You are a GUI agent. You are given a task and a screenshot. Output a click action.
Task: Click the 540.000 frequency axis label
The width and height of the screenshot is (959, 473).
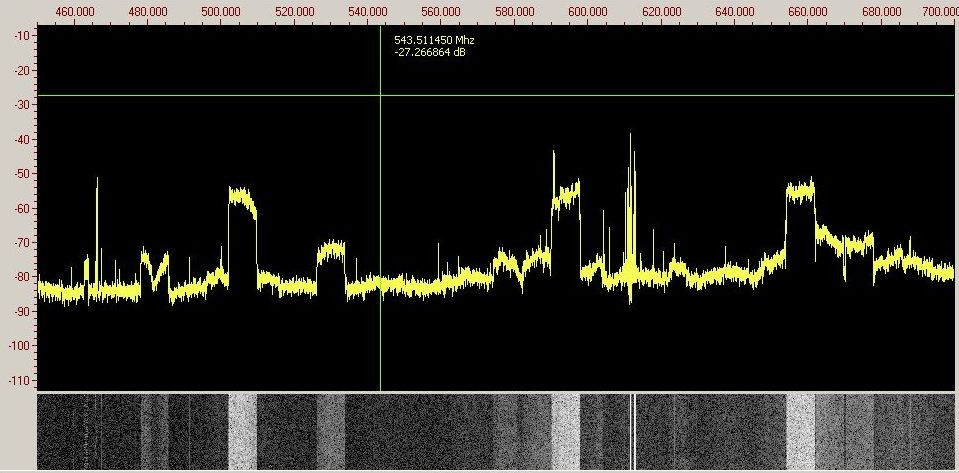click(368, 12)
